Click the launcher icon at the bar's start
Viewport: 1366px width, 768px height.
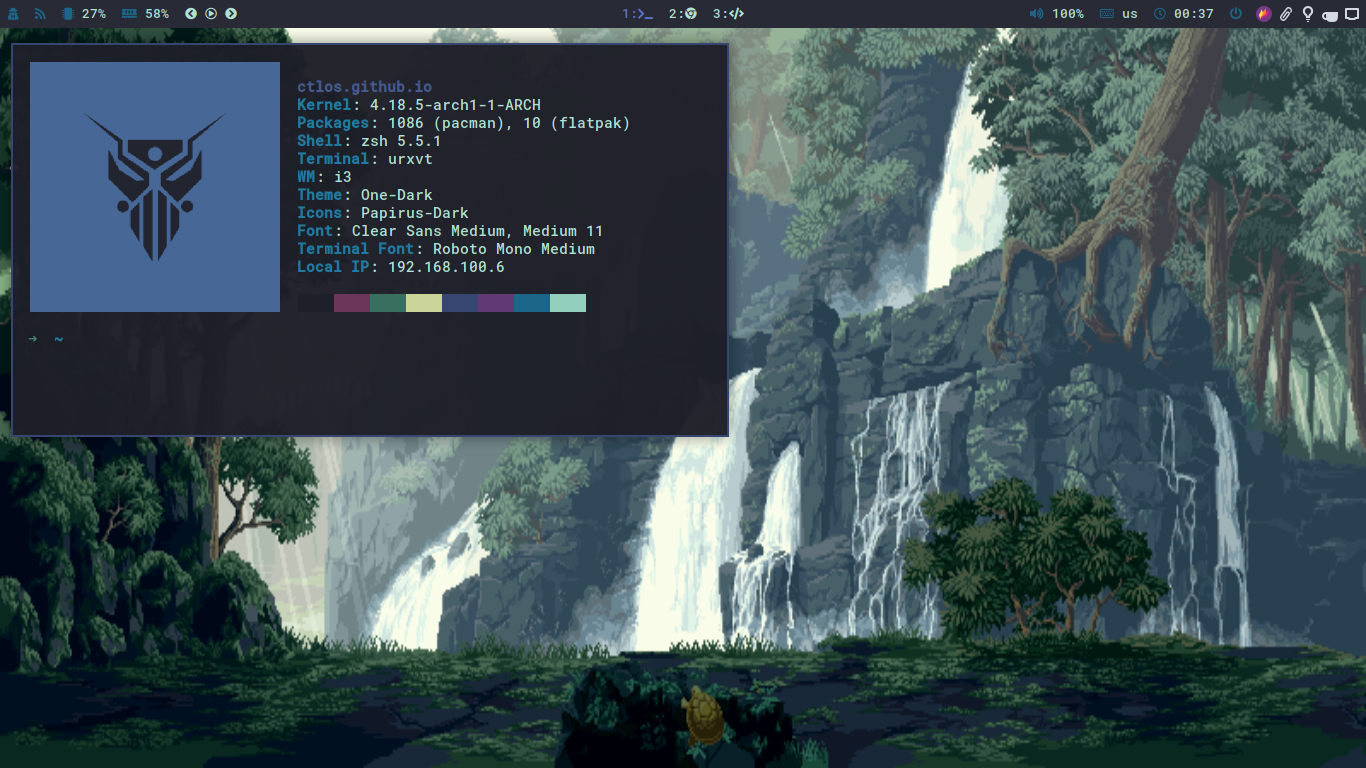tap(14, 14)
